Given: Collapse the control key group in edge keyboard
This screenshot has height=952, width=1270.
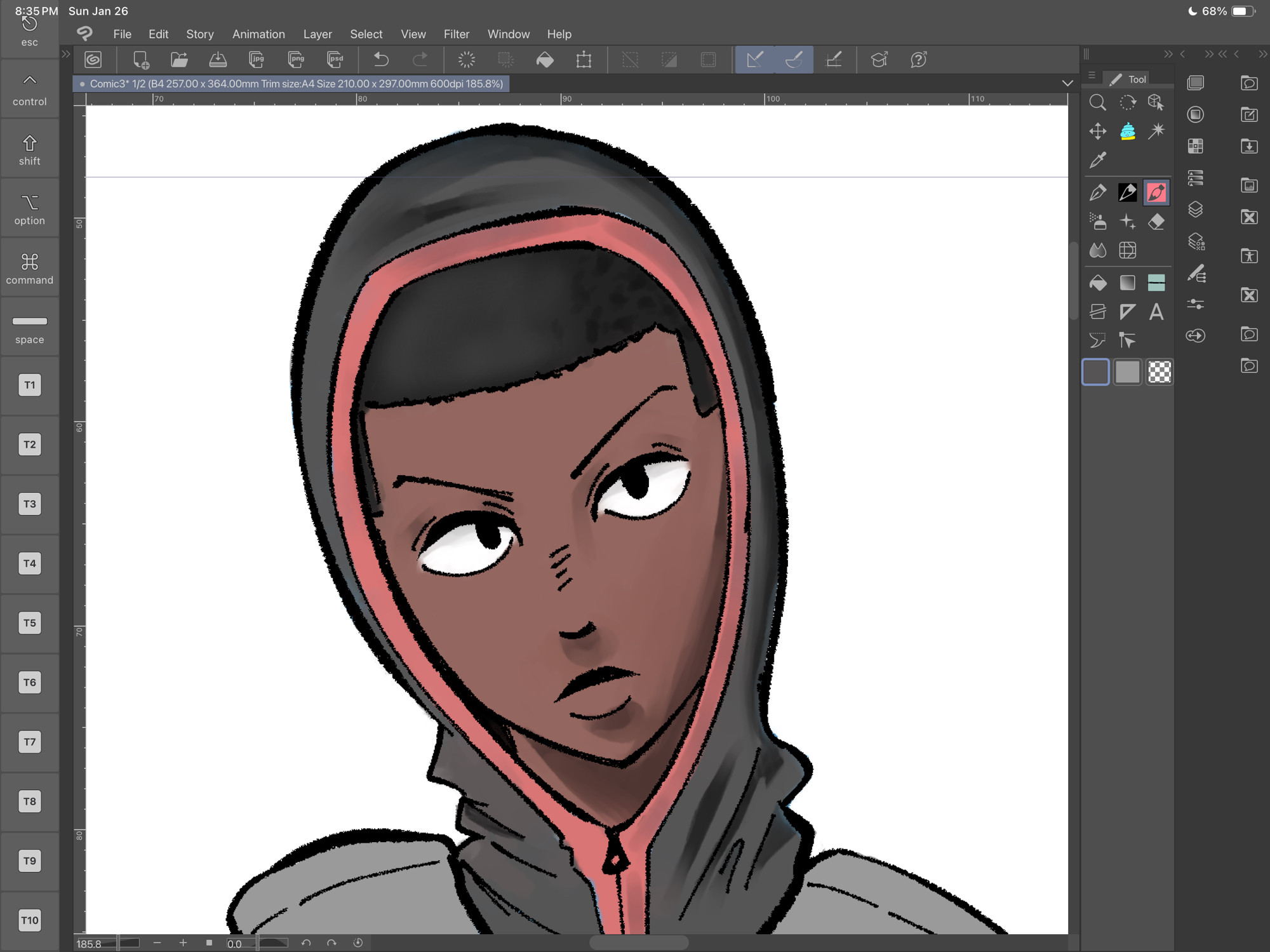Looking at the screenshot, I should [x=29, y=80].
